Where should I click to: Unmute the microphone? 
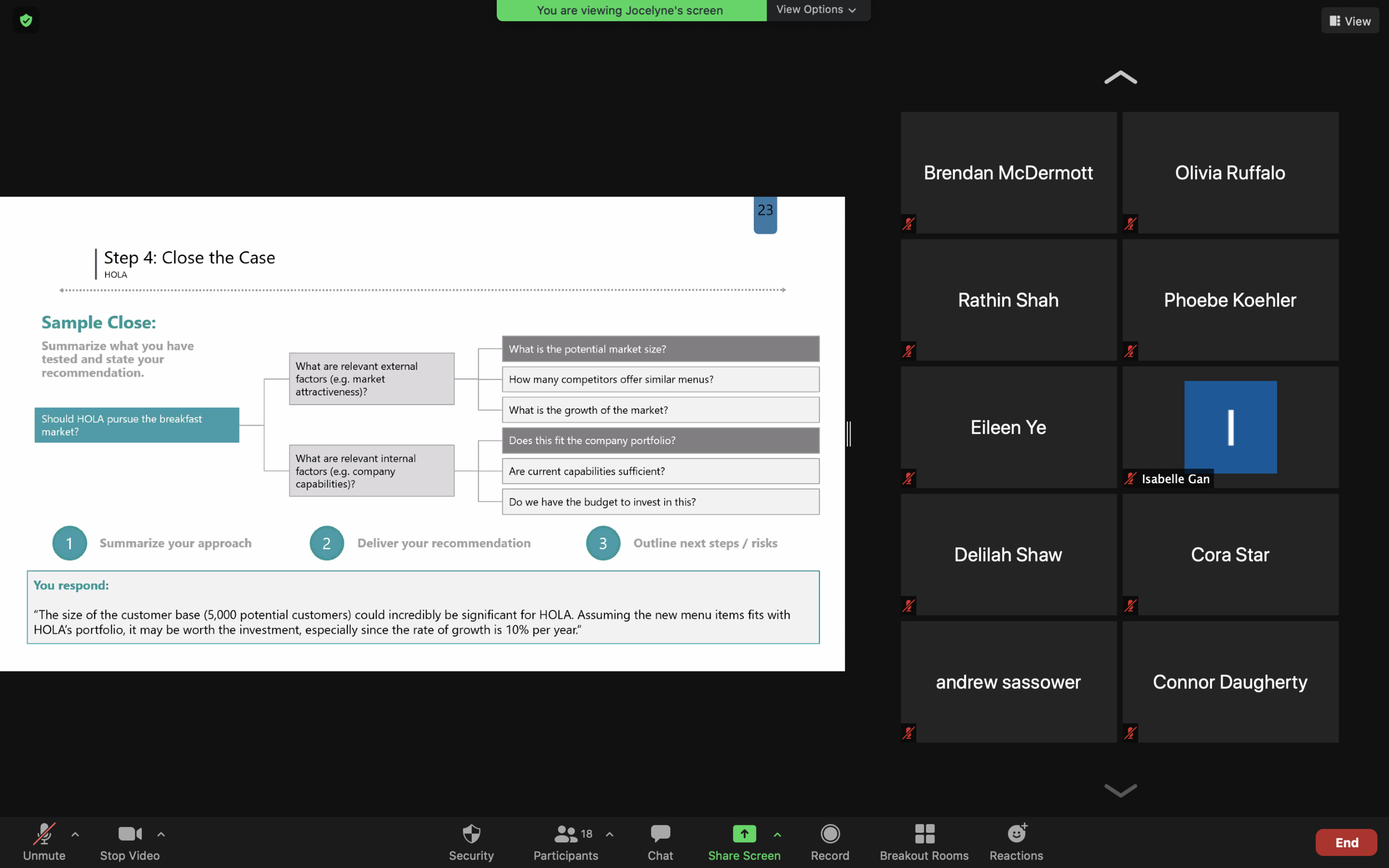click(x=44, y=833)
